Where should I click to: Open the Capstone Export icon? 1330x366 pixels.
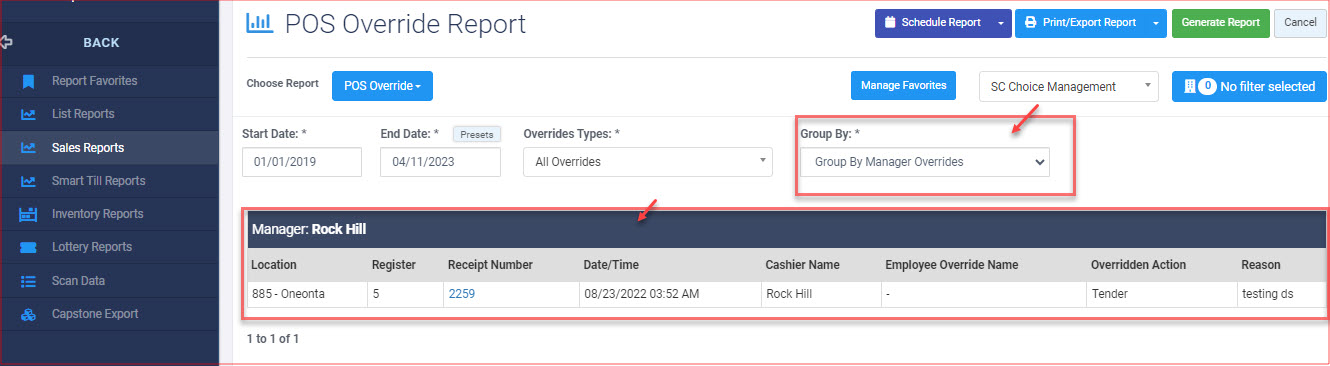pos(29,314)
